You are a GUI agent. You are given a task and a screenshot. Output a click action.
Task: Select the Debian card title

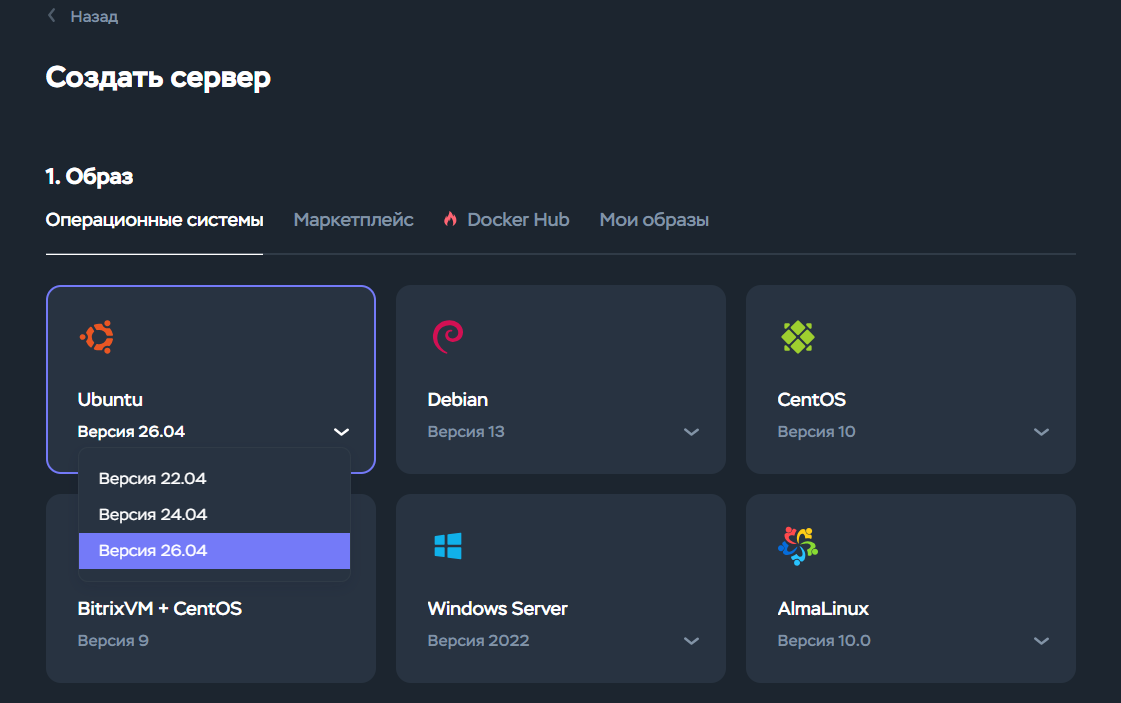pos(458,399)
